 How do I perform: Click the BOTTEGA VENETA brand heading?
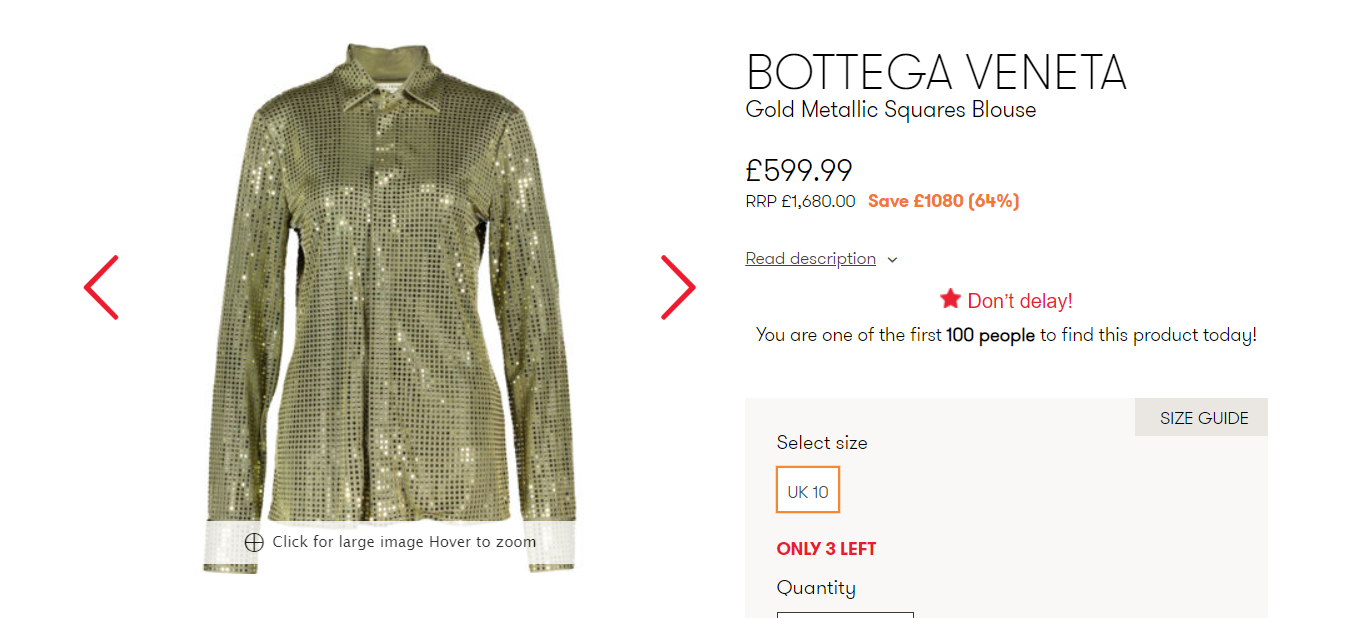936,72
